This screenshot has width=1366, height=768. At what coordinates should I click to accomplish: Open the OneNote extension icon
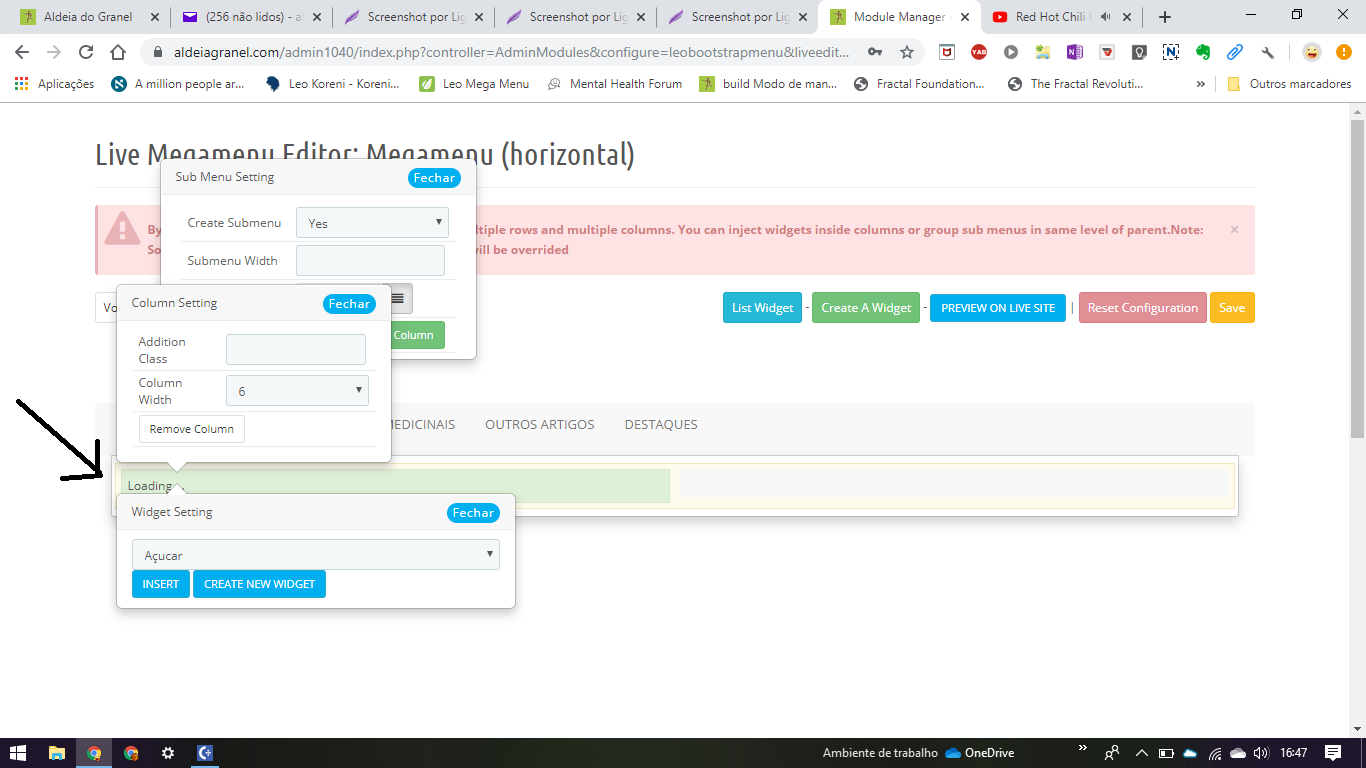(x=1075, y=53)
